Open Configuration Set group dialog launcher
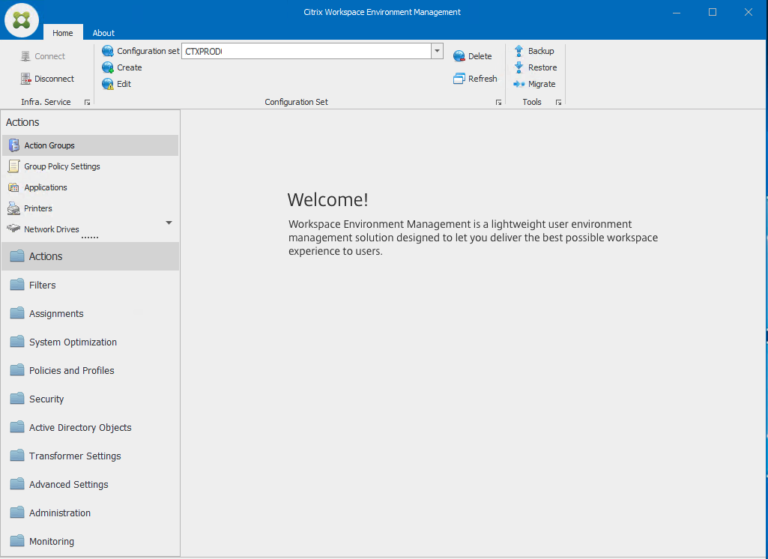Image resolution: width=768 pixels, height=559 pixels. (x=499, y=102)
